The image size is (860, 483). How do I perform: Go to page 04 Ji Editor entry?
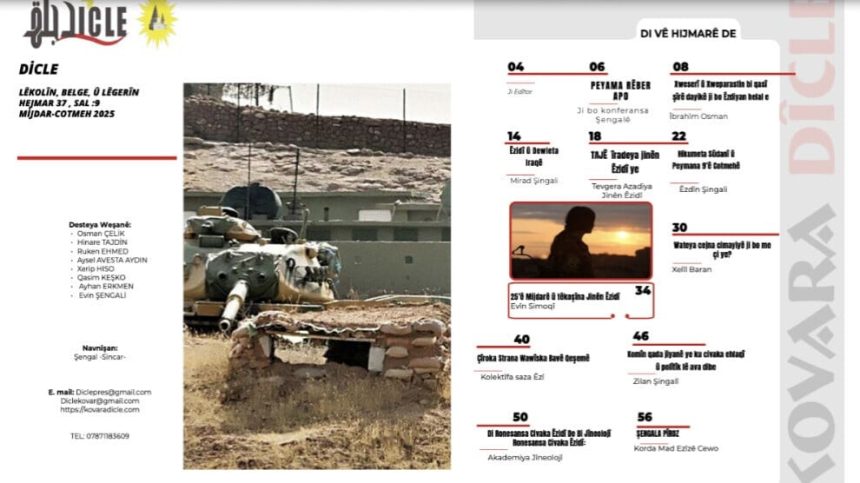tap(516, 68)
